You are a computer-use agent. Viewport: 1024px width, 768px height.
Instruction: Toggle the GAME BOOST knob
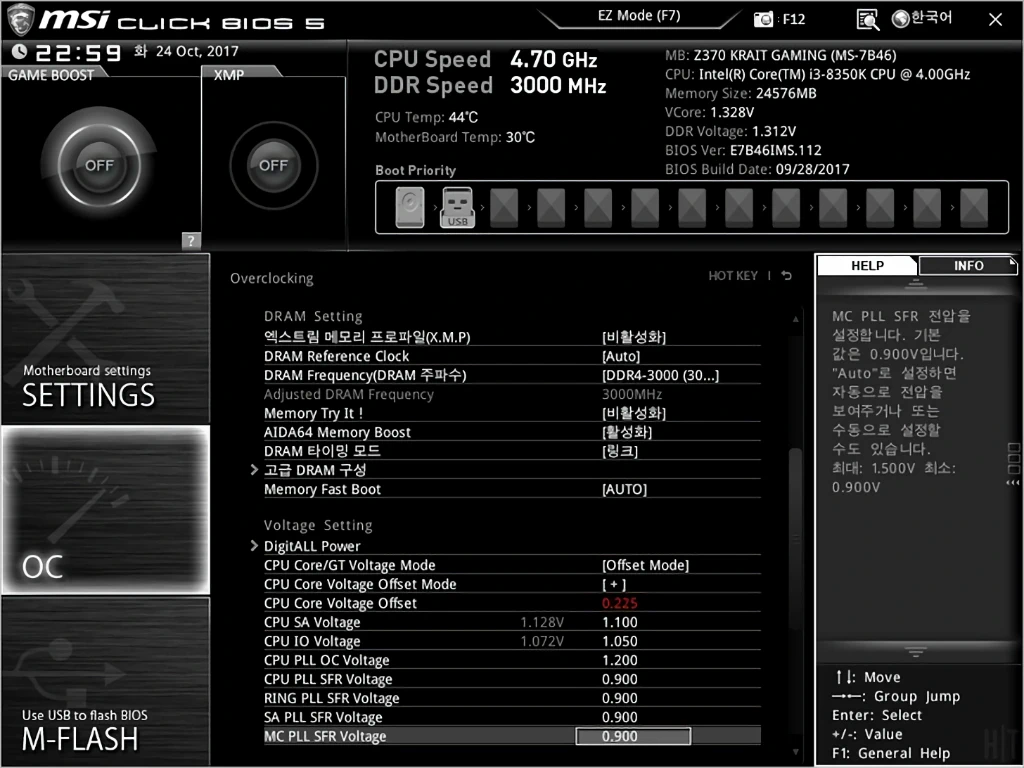(99, 165)
